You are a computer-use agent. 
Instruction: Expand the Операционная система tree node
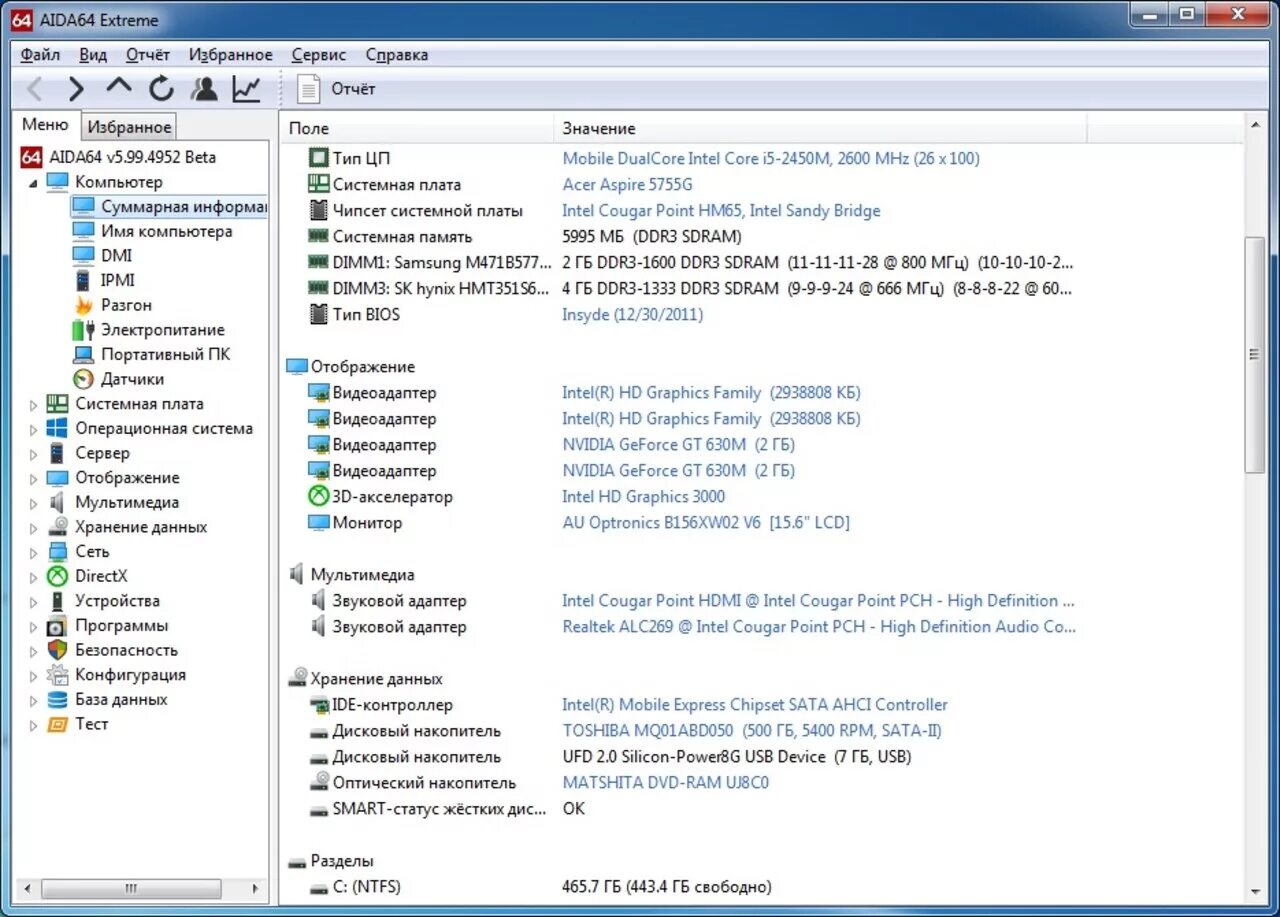32,430
